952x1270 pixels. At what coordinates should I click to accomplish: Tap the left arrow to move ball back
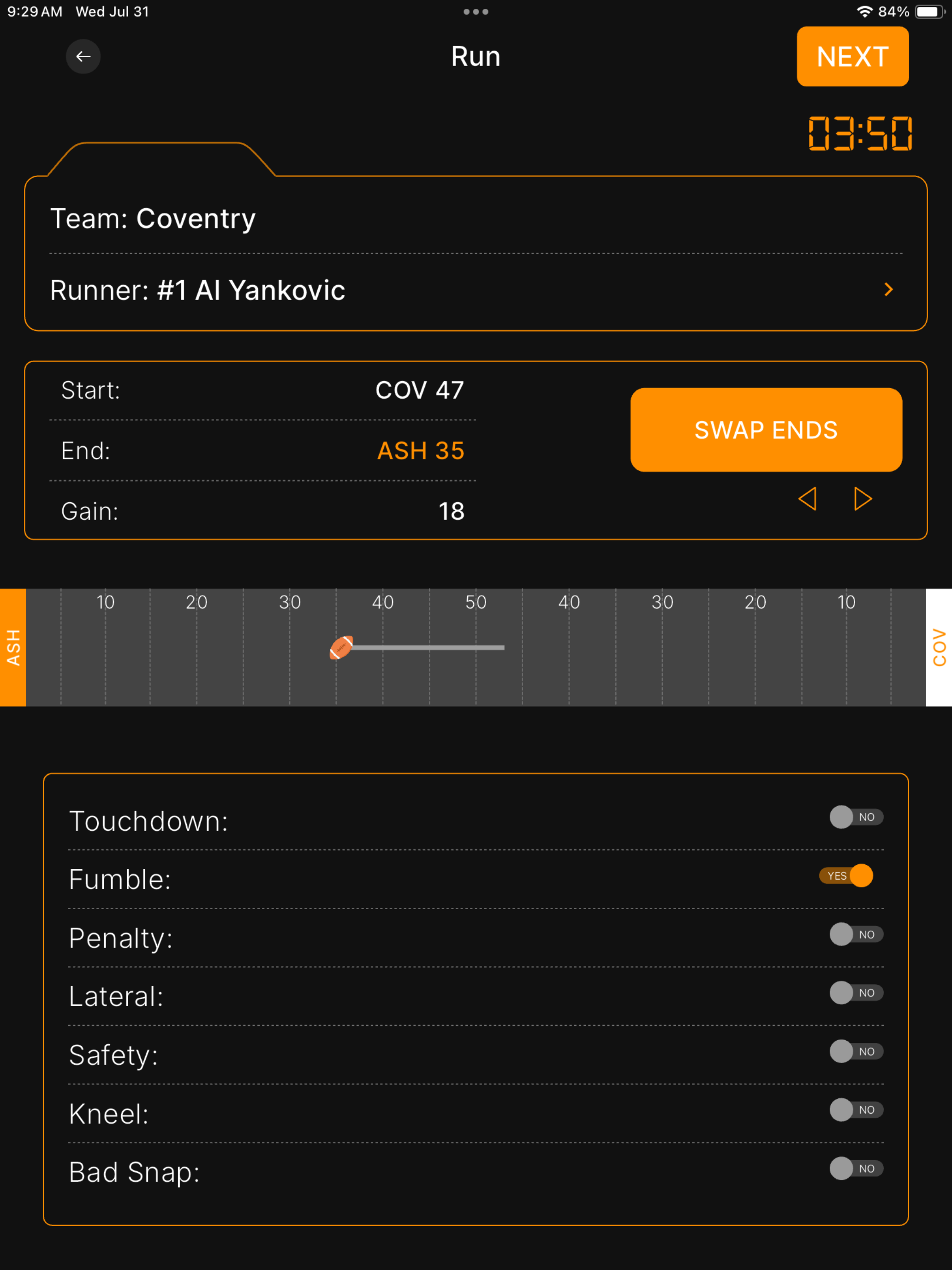[807, 498]
